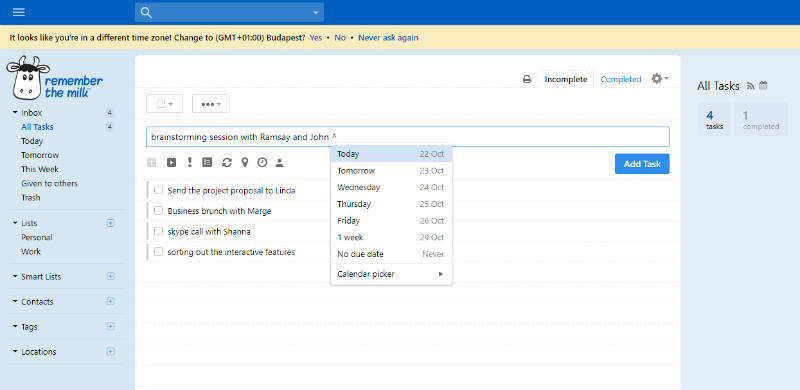Open the All Tasks calendar feed icon
The height and width of the screenshot is (390, 800).
763,86
